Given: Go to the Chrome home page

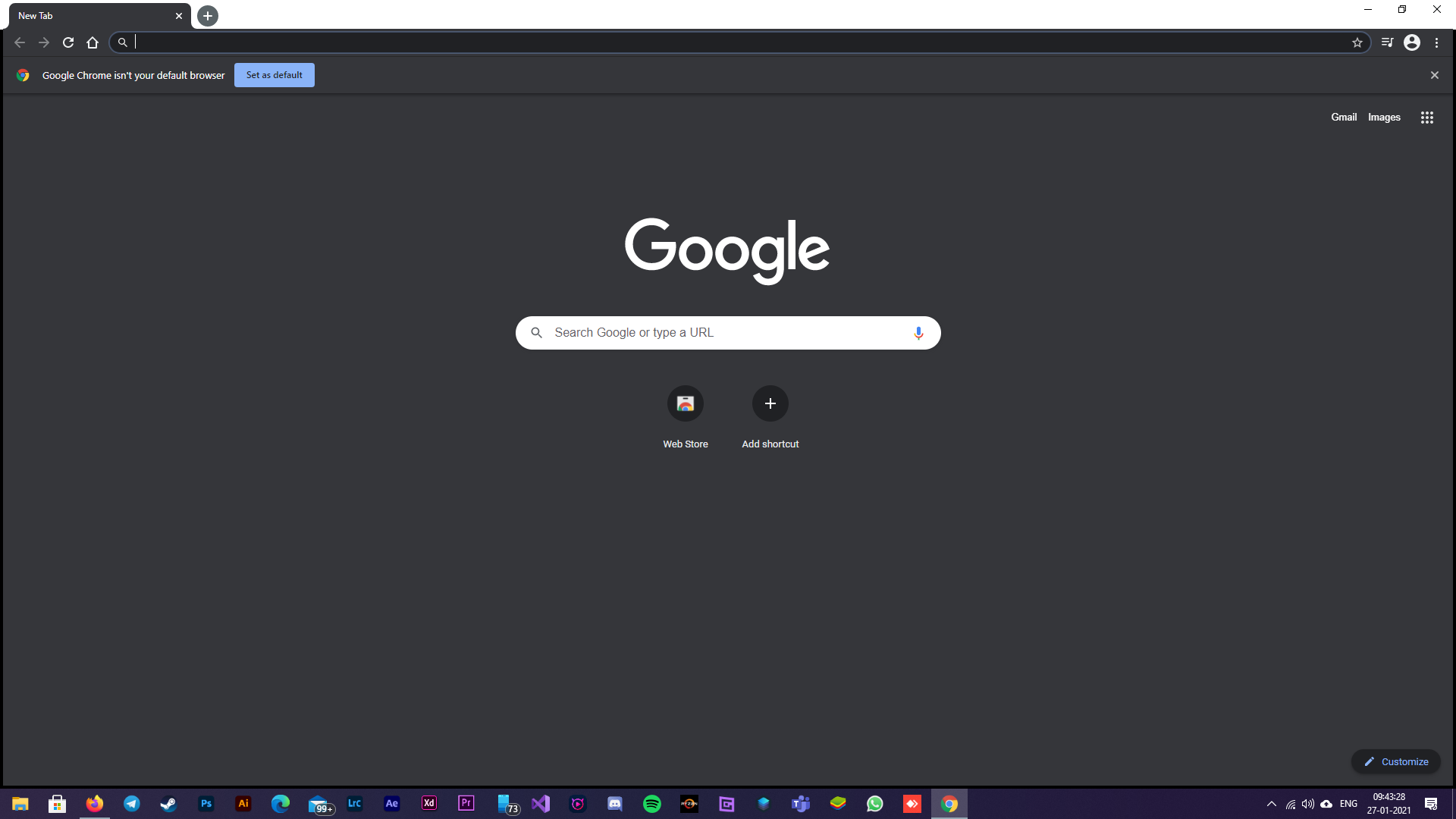Looking at the screenshot, I should 93,42.
